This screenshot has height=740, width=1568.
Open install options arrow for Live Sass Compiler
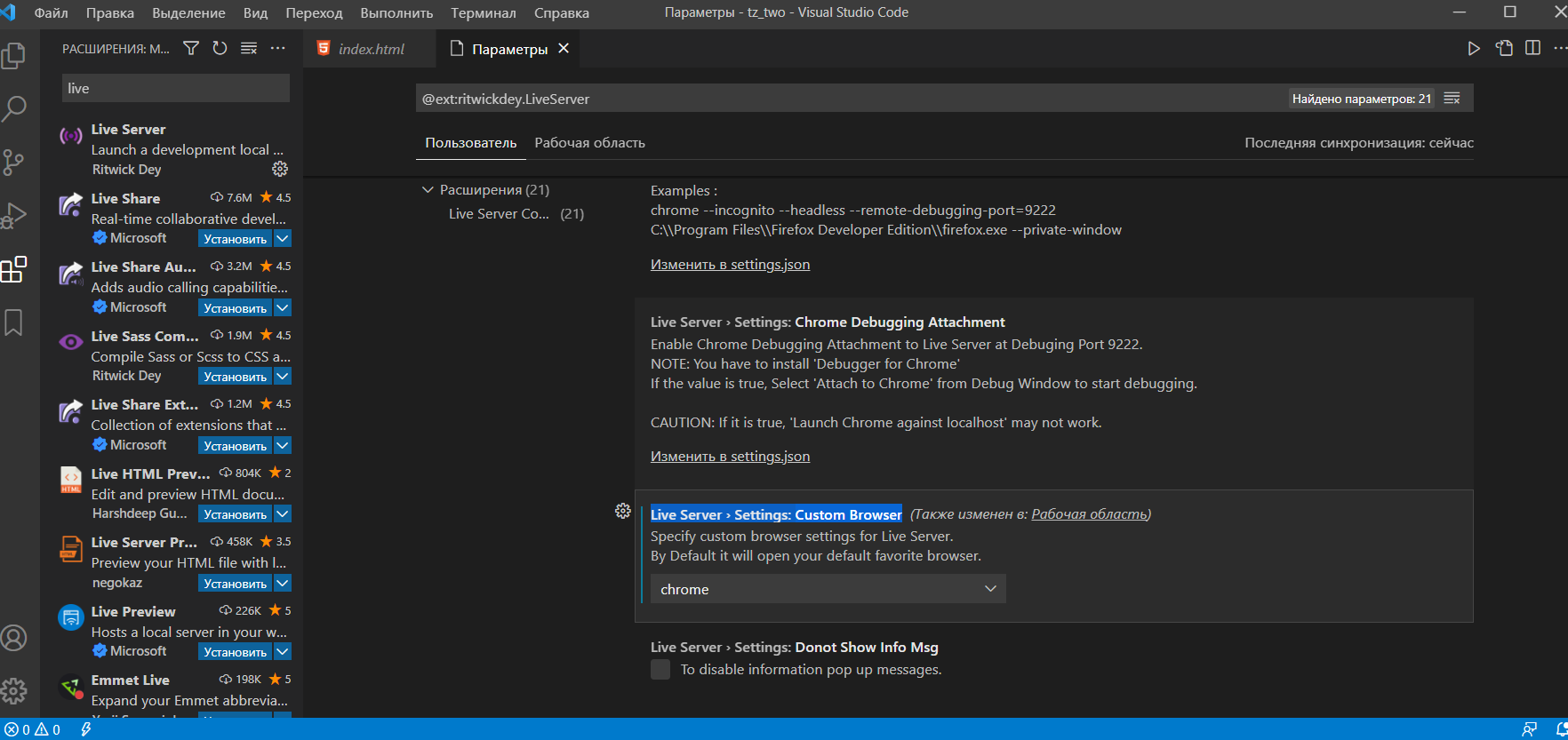283,376
